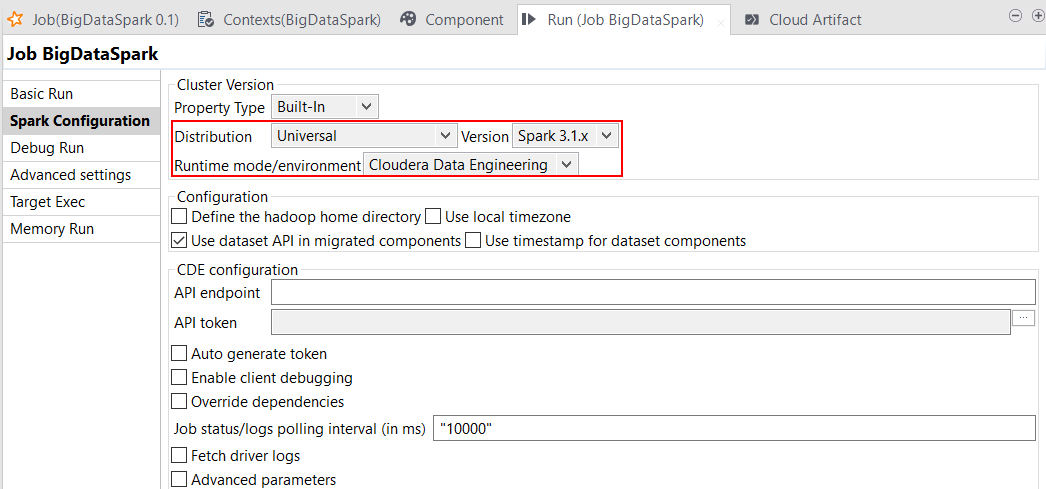The height and width of the screenshot is (489, 1046).
Task: Maximize the view panel with plus icon
Action: [x=1037, y=15]
